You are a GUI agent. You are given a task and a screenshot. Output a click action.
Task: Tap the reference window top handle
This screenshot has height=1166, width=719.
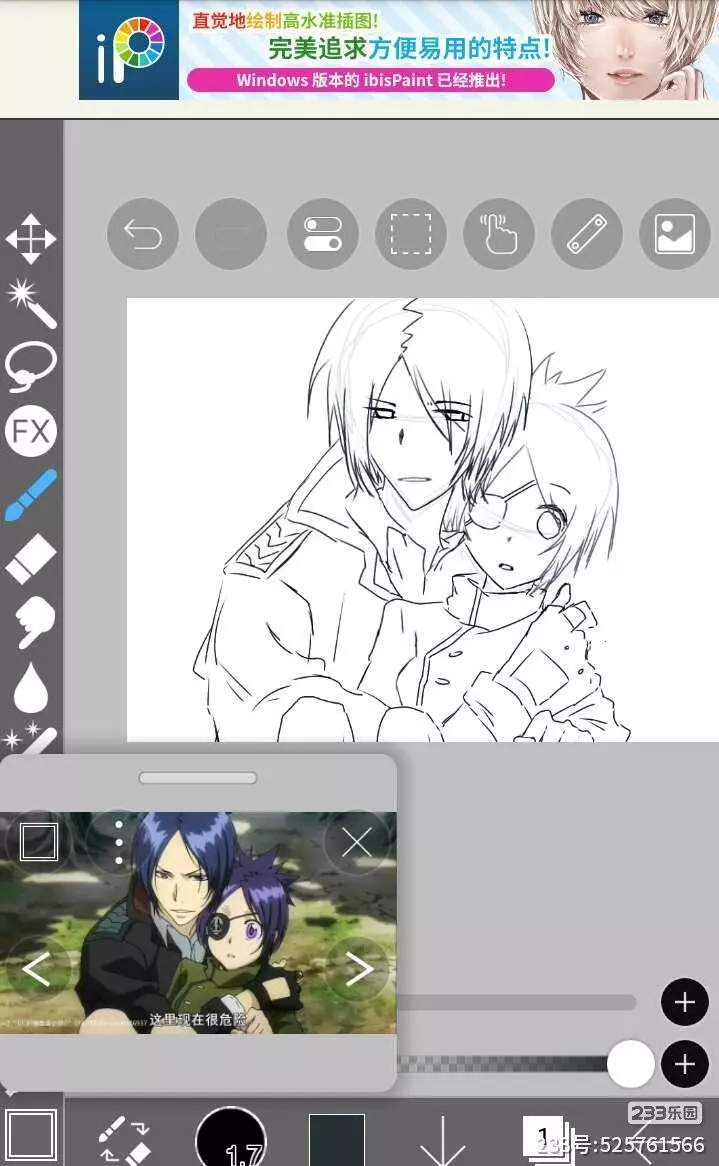coord(198,778)
